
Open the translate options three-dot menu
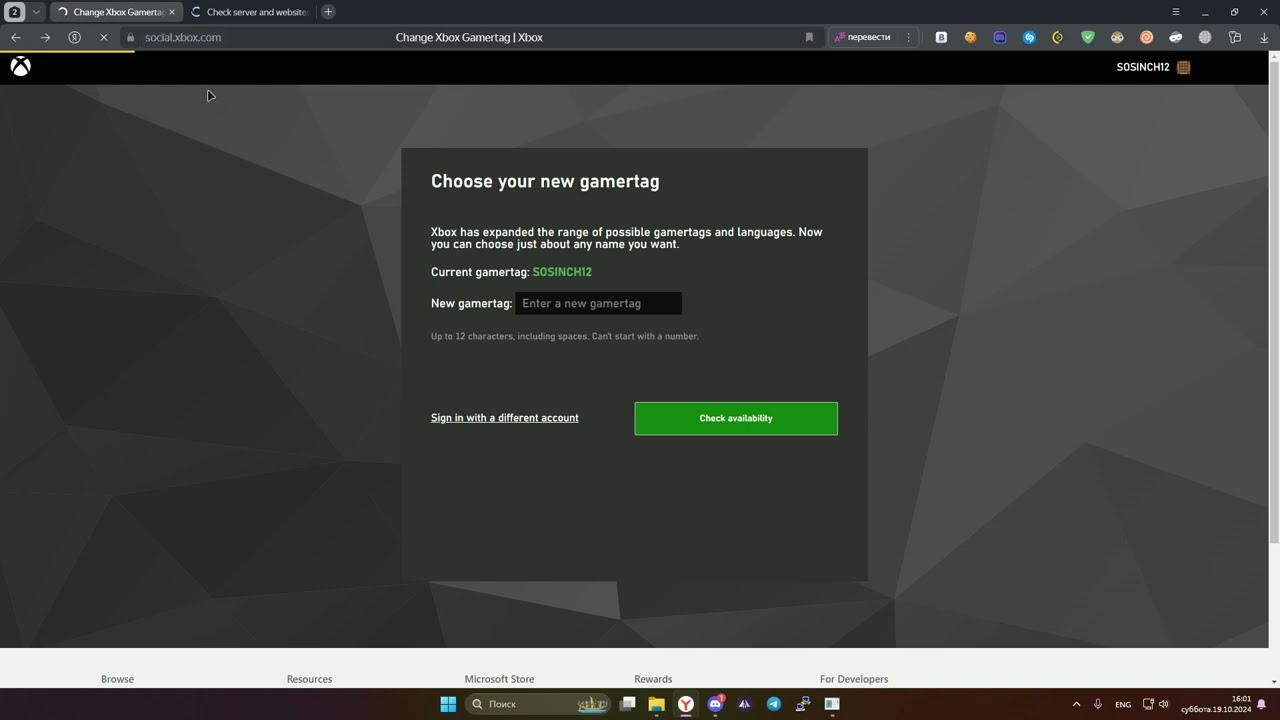point(908,37)
